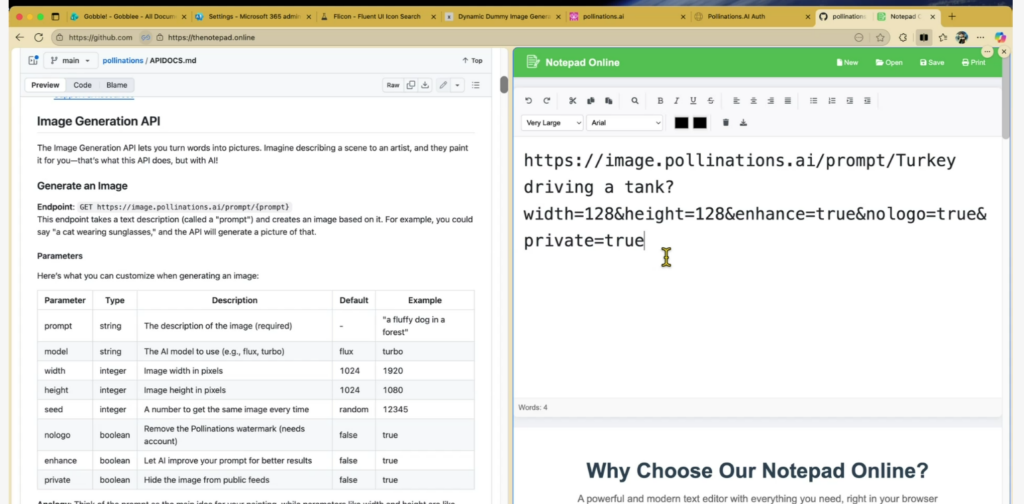Toggle bold formatting in Notepad
This screenshot has height=504, width=1024.
tap(660, 101)
